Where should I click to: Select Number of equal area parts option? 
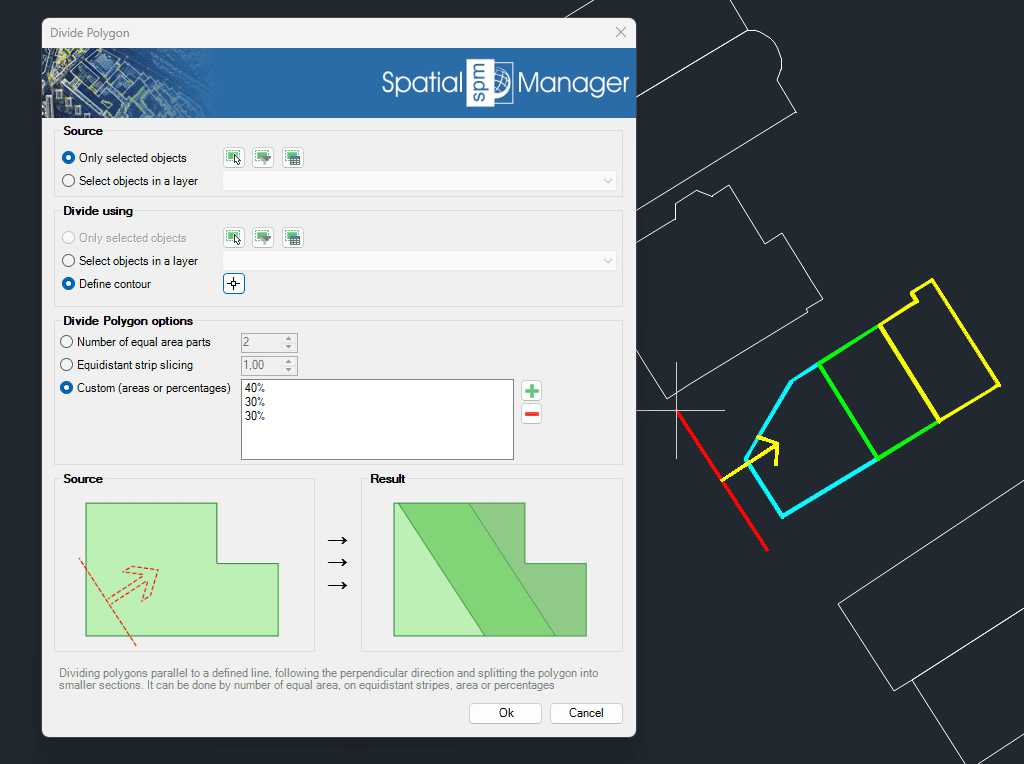pos(135,342)
